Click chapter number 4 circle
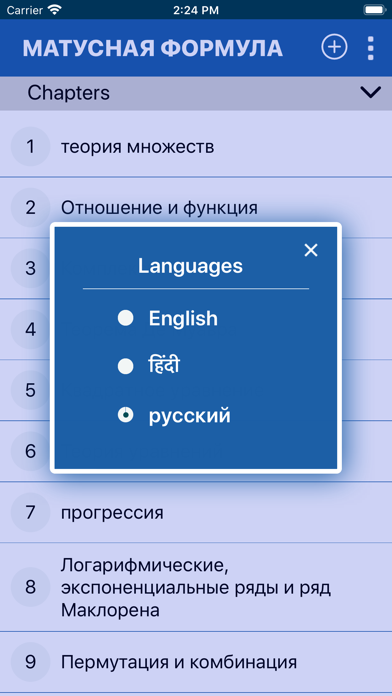 click(30, 329)
